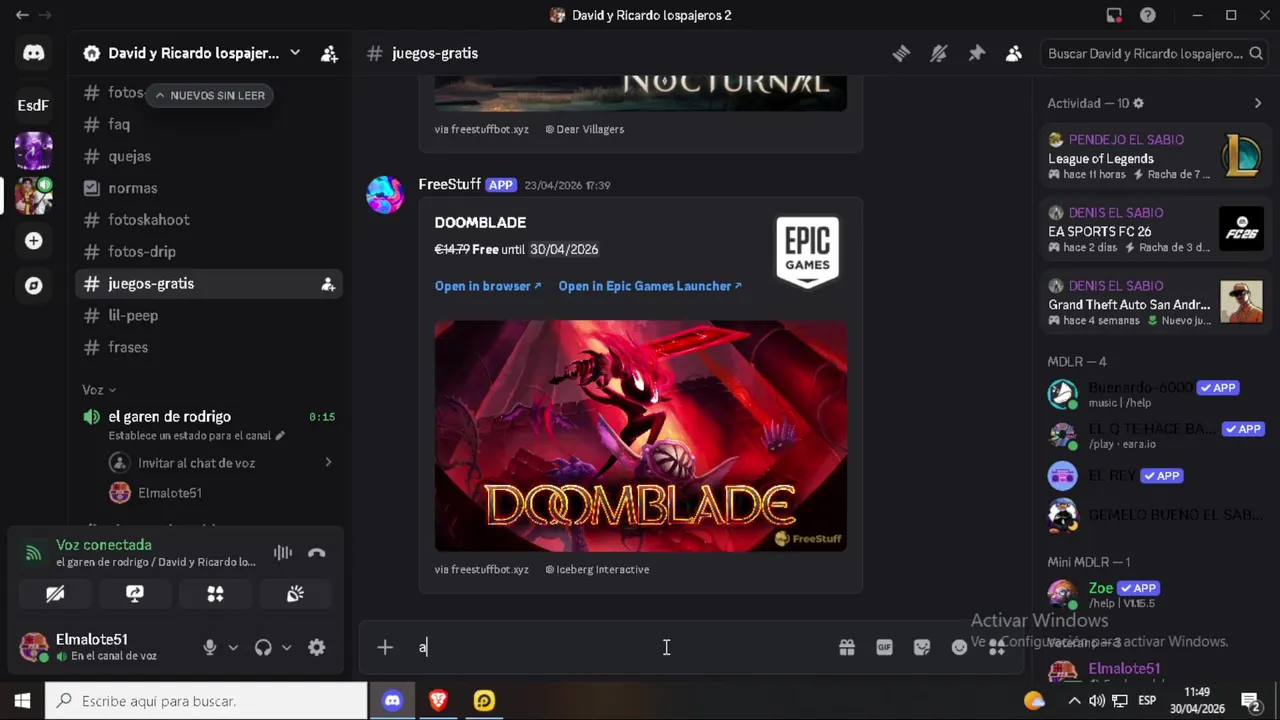Mute the microphone
The width and height of the screenshot is (1280, 720).
click(x=209, y=647)
